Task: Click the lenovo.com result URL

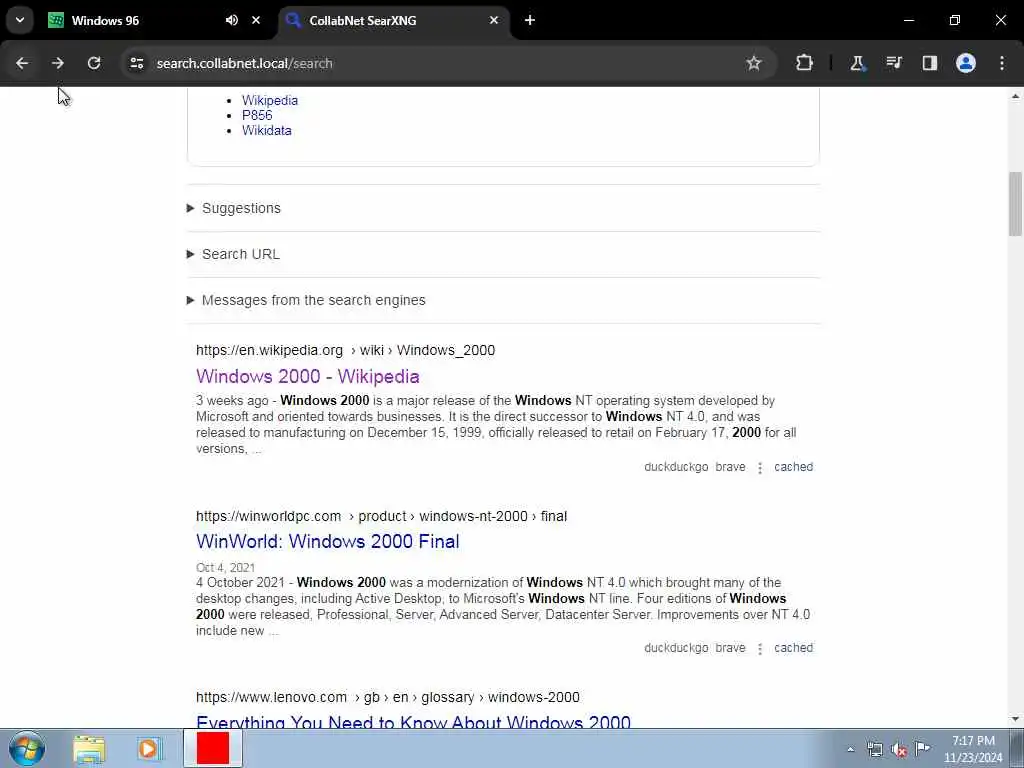Action: [388, 697]
